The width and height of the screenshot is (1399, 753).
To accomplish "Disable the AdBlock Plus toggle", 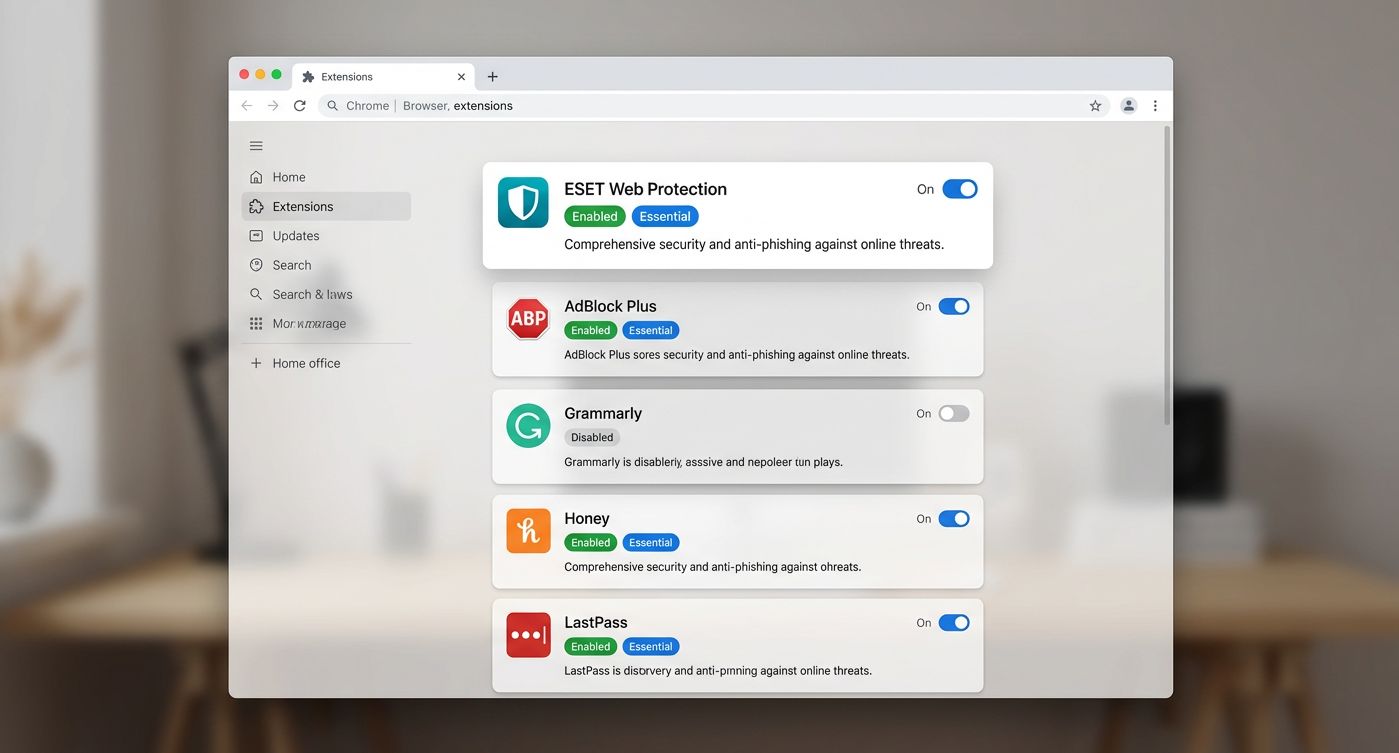I will tap(953, 307).
